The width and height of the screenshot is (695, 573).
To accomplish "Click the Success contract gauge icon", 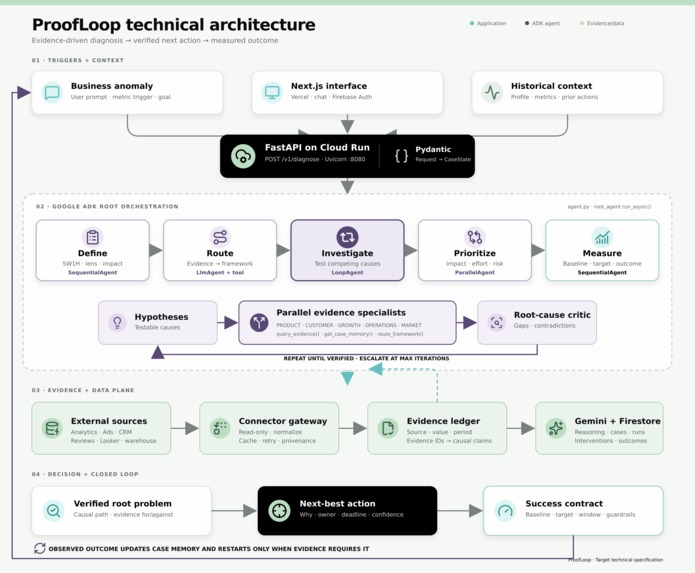I will (505, 511).
